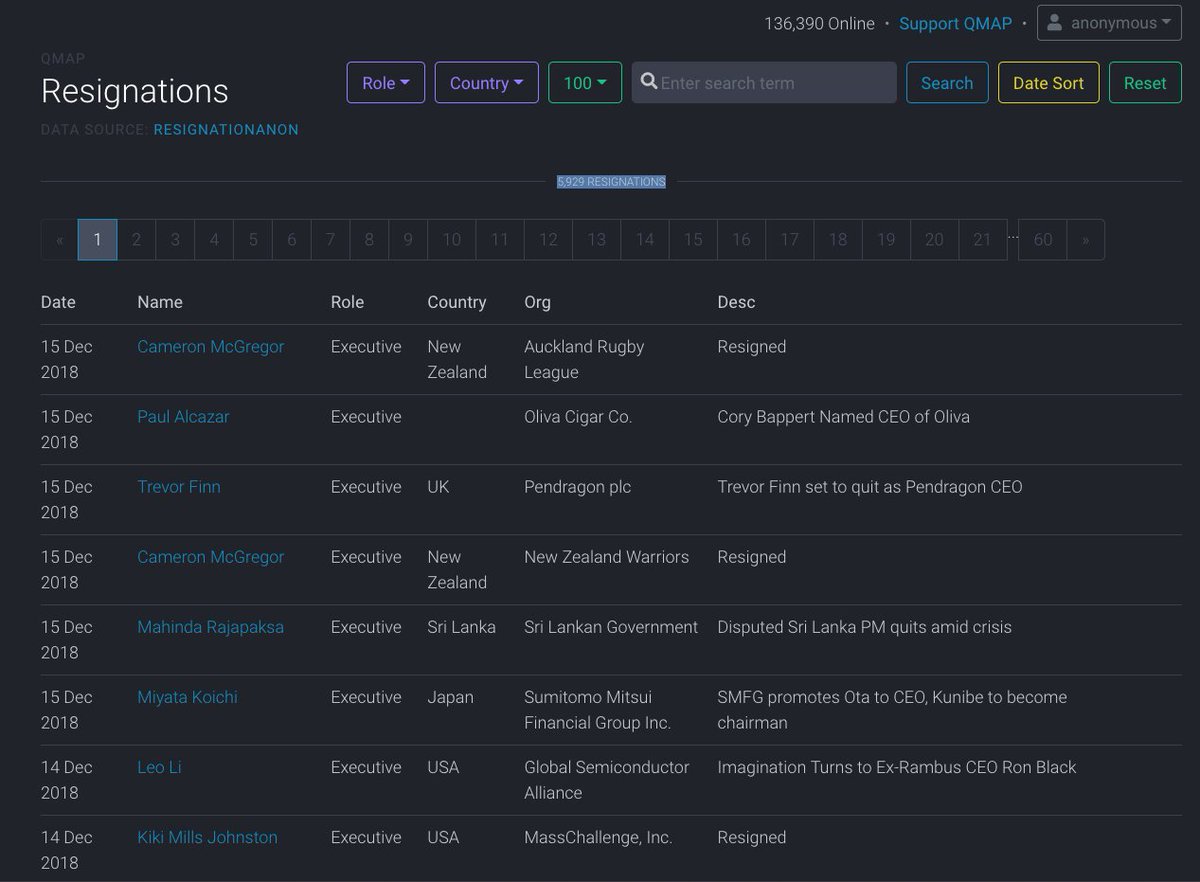Jump to page 16
Screen dimensions: 1200x882
tap(741, 240)
